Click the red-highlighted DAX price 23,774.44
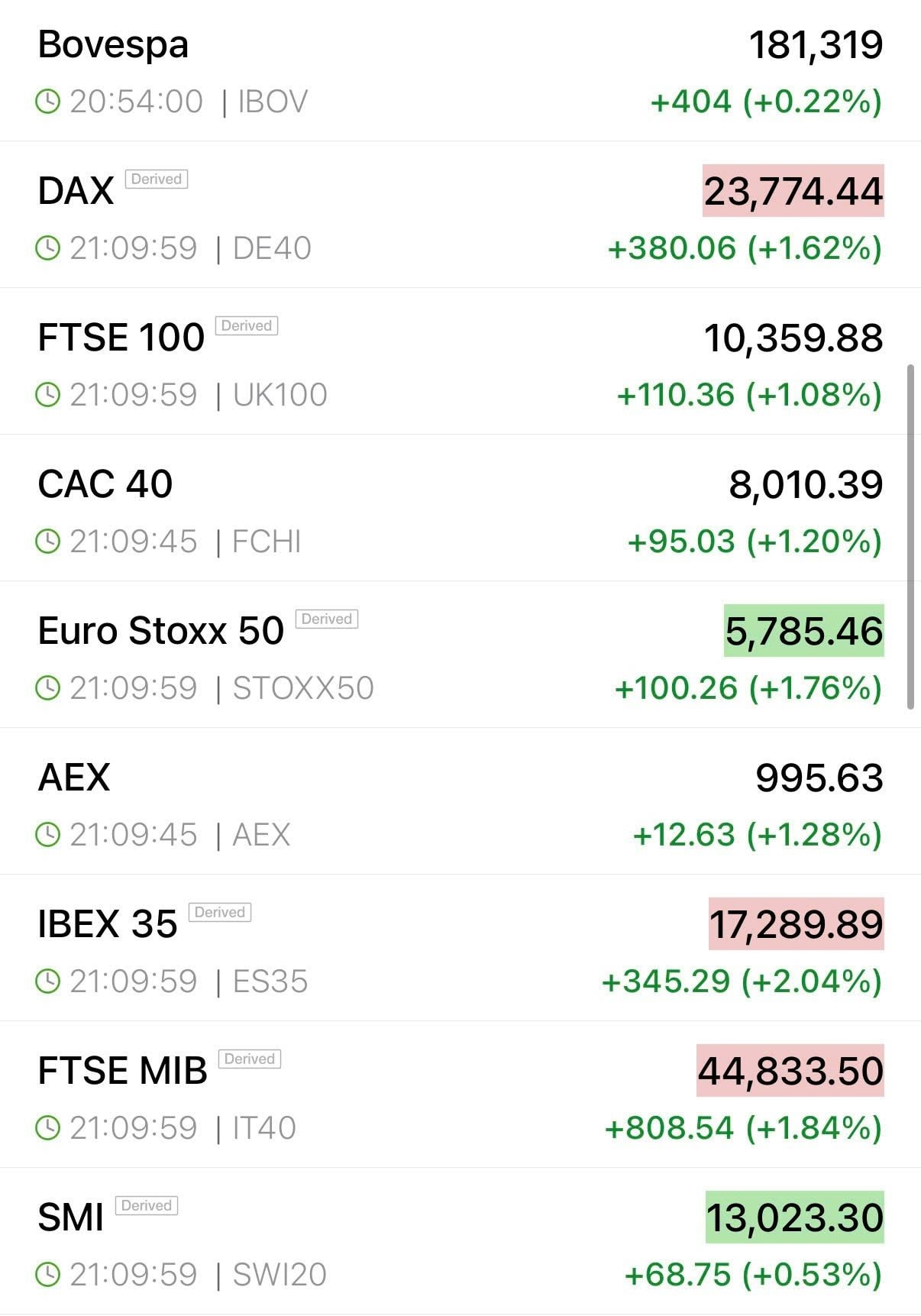The height and width of the screenshot is (1316, 921). (x=793, y=191)
